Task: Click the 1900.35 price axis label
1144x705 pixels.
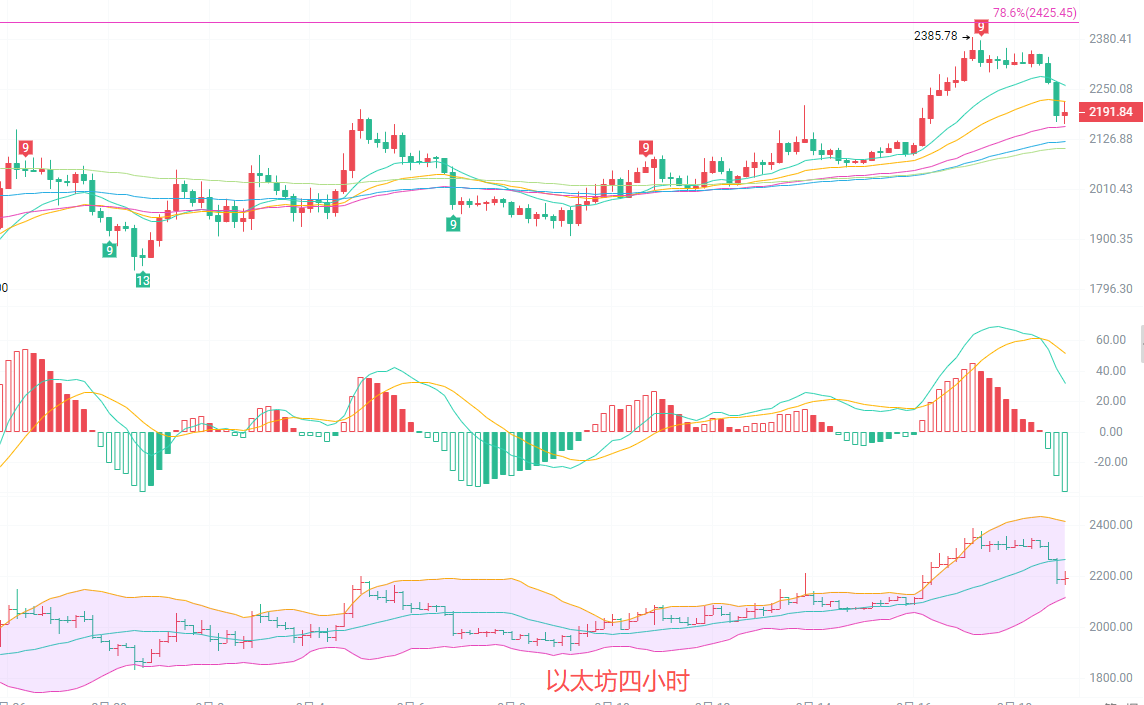Action: (1111, 239)
